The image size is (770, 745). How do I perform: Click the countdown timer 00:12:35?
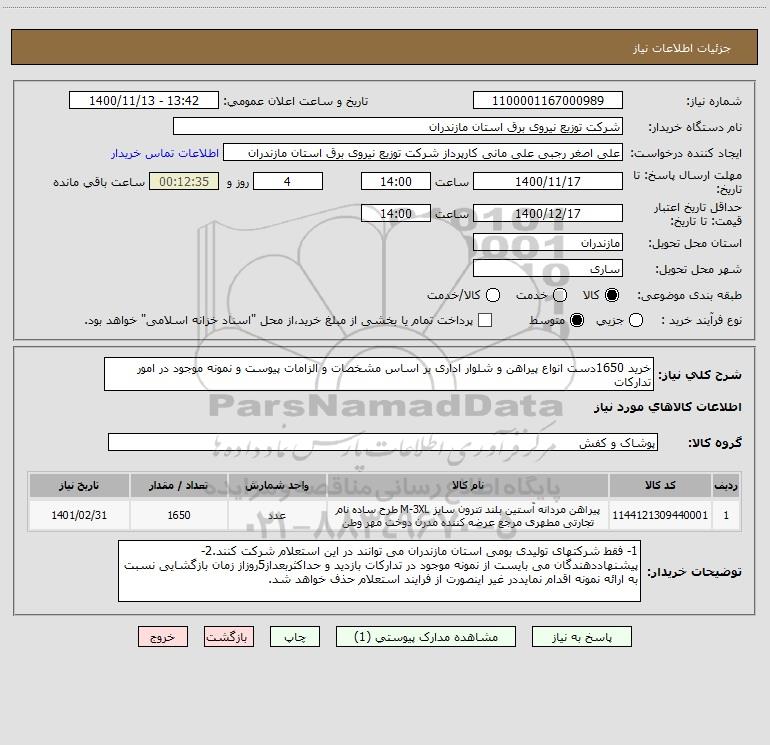click(x=184, y=181)
